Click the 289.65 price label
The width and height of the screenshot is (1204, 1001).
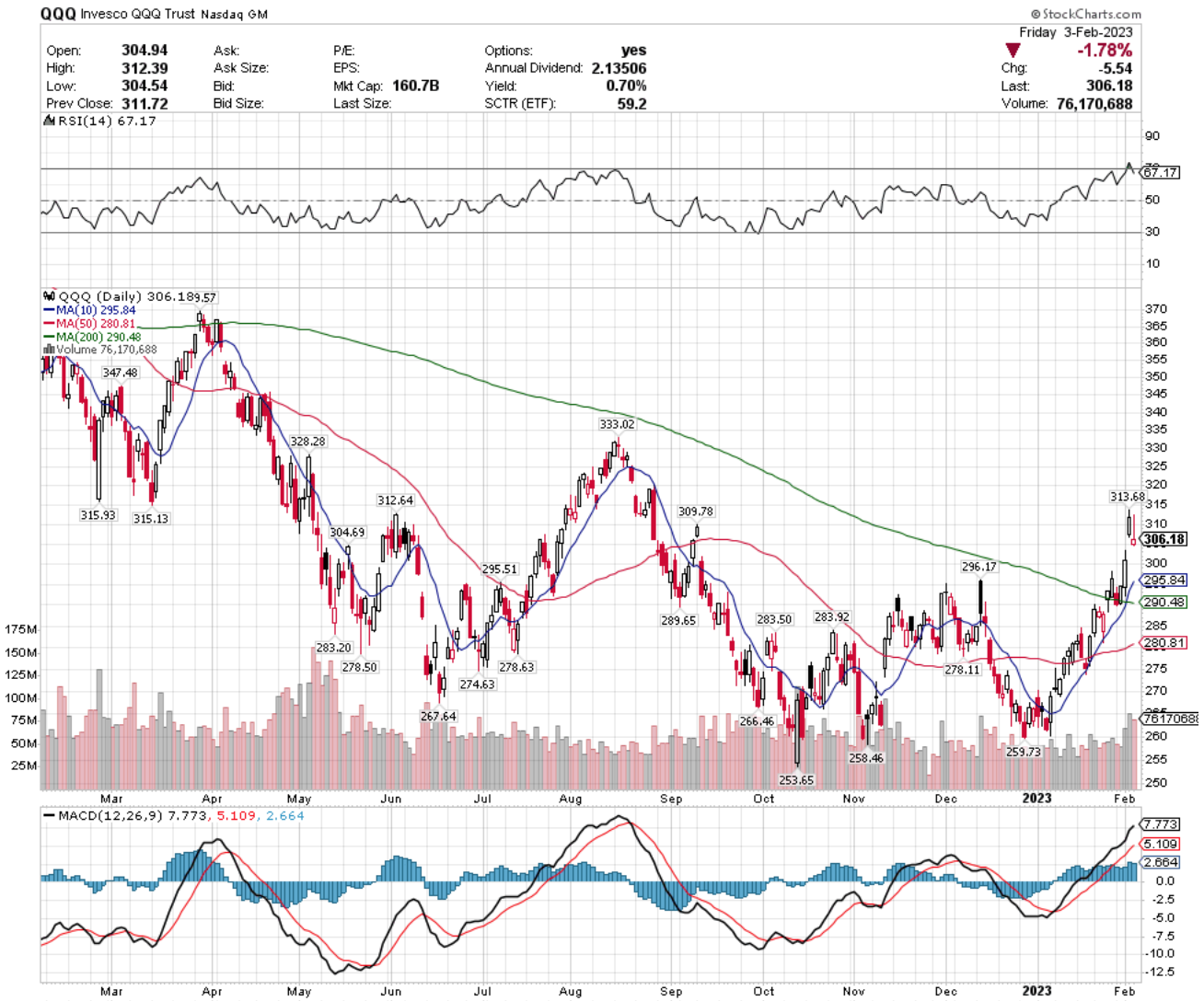(x=678, y=621)
